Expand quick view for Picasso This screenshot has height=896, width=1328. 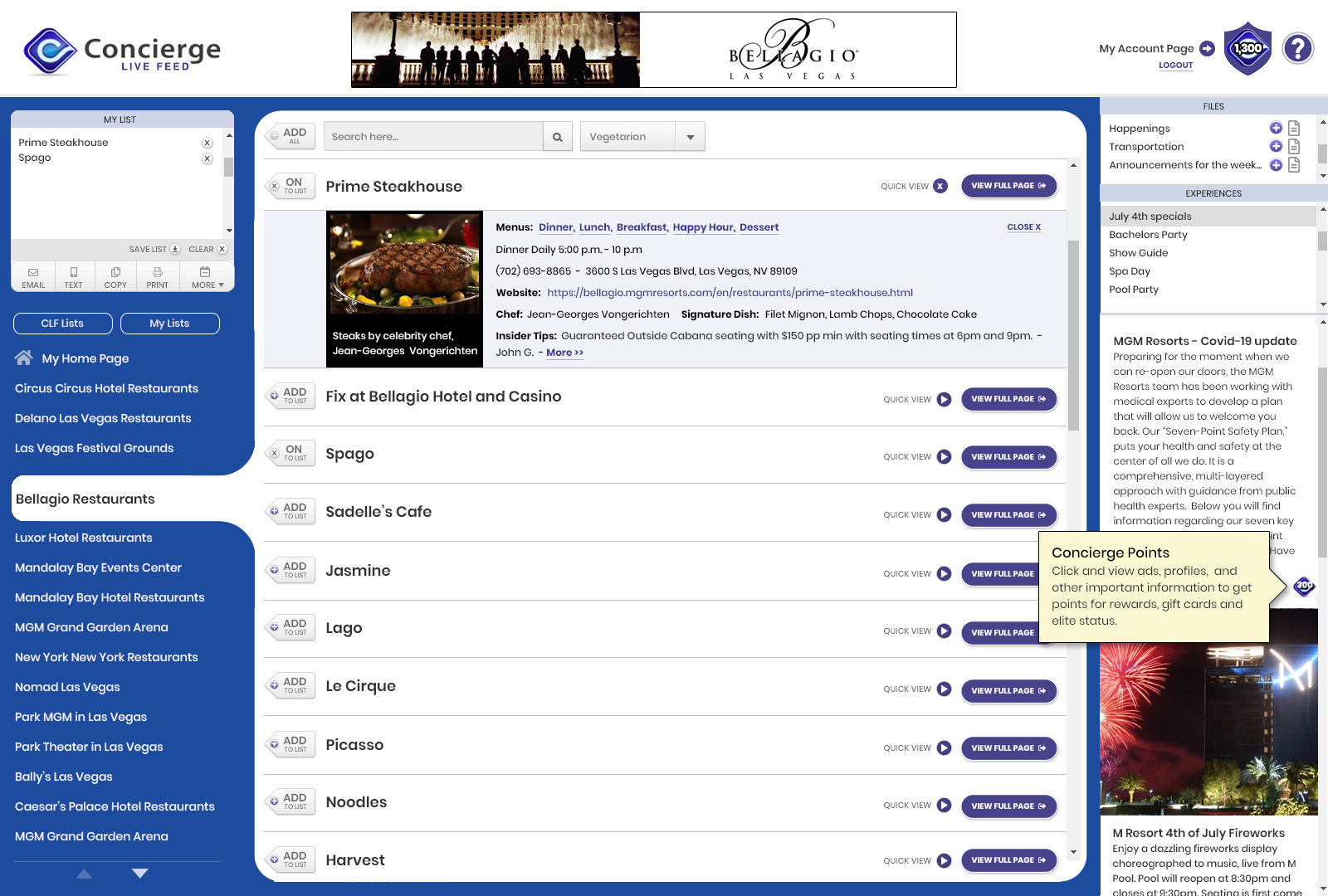click(944, 747)
